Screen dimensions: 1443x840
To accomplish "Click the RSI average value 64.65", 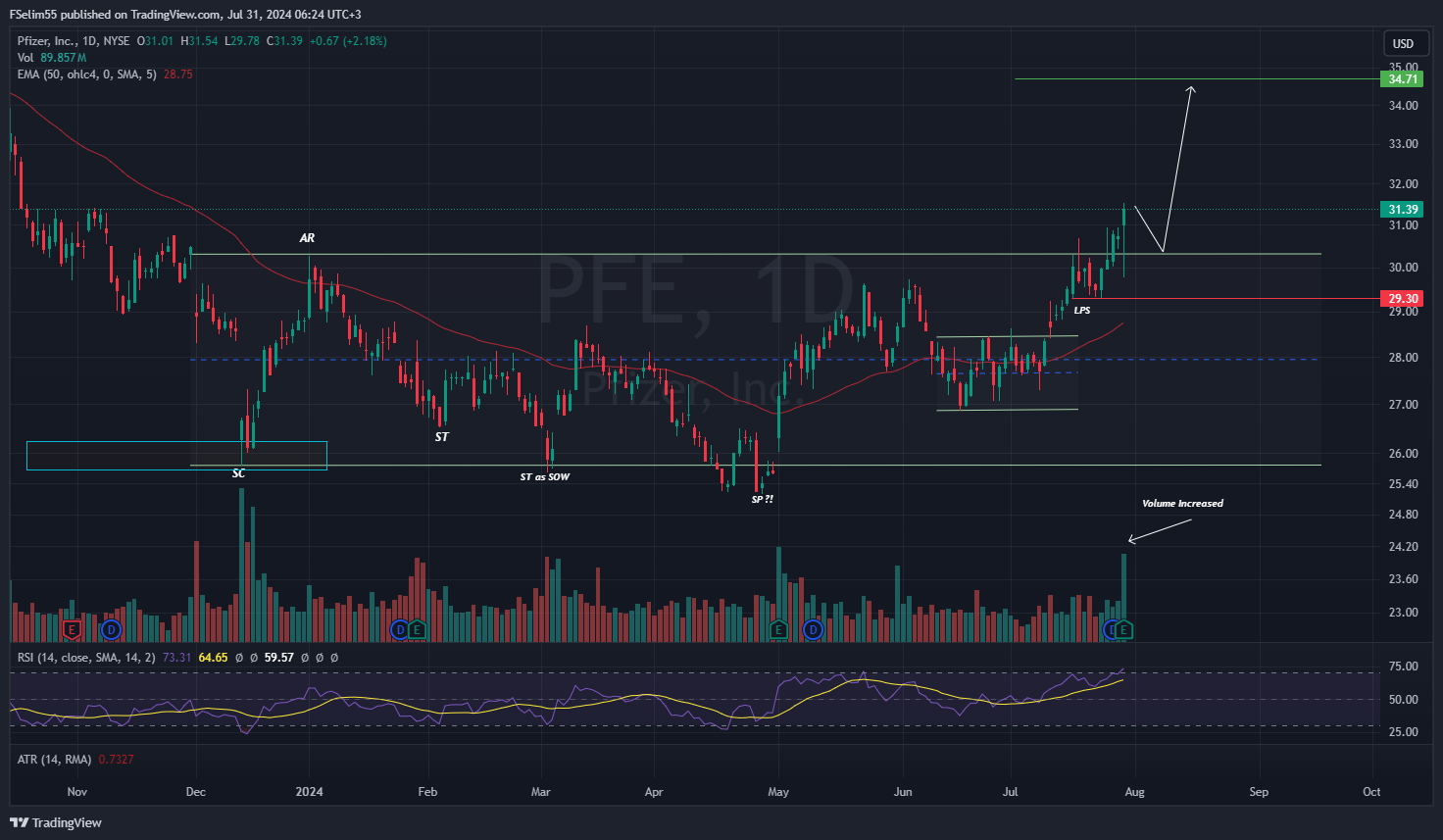I will (x=213, y=658).
